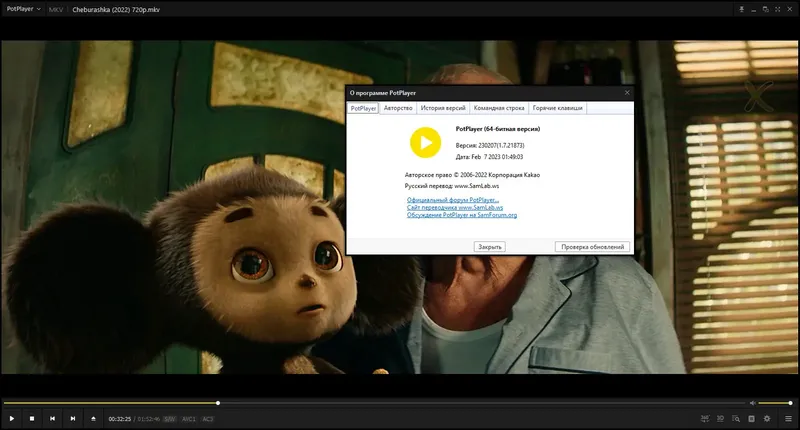
Task: Open the PotPlayer main menu dropdown
Action: tap(23, 9)
